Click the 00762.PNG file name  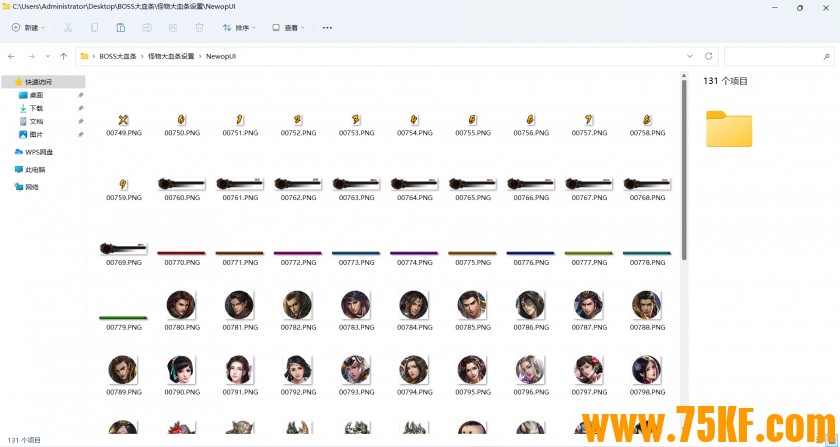coord(298,198)
